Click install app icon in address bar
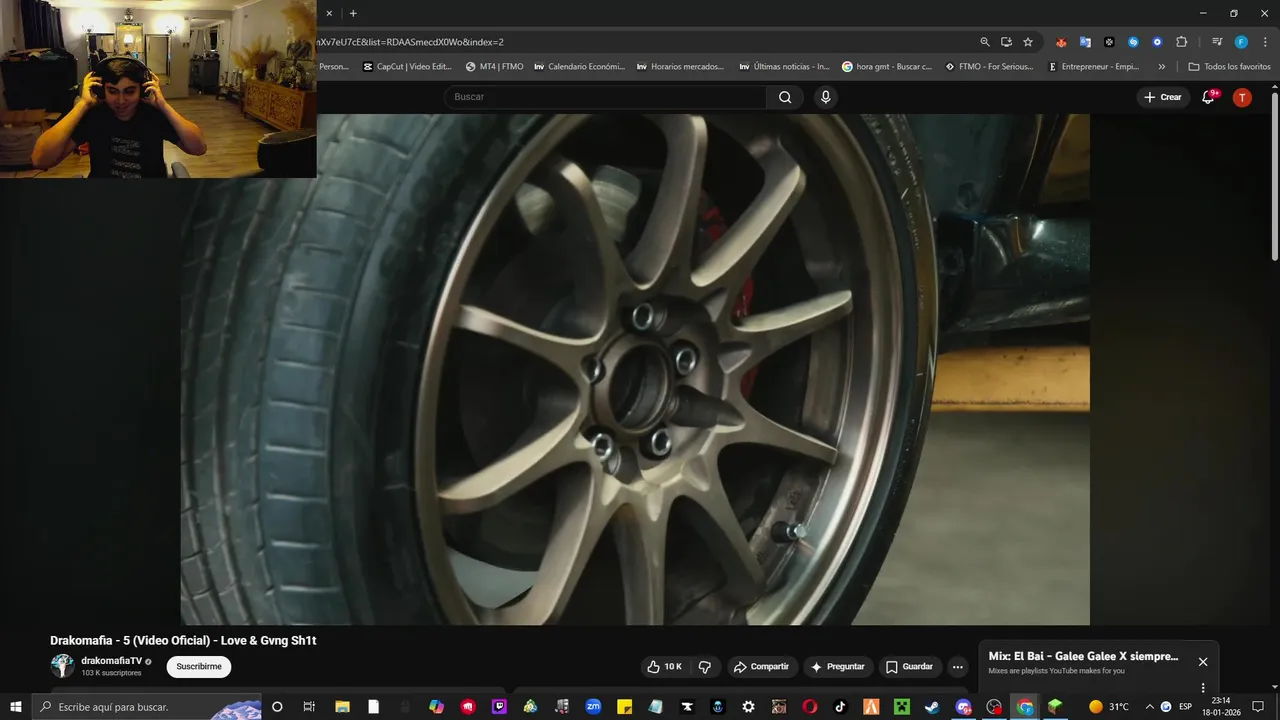The width and height of the screenshot is (1280, 720). click(x=1006, y=42)
